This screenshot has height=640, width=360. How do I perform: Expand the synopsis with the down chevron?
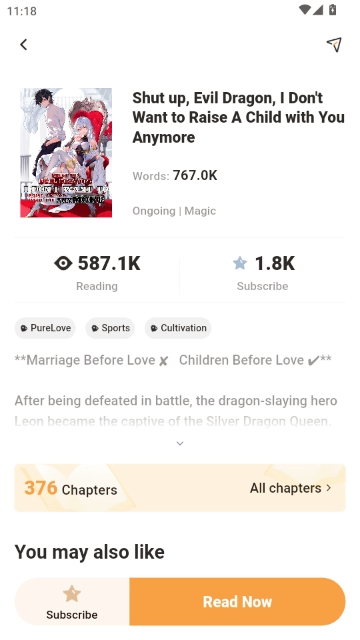(180, 443)
